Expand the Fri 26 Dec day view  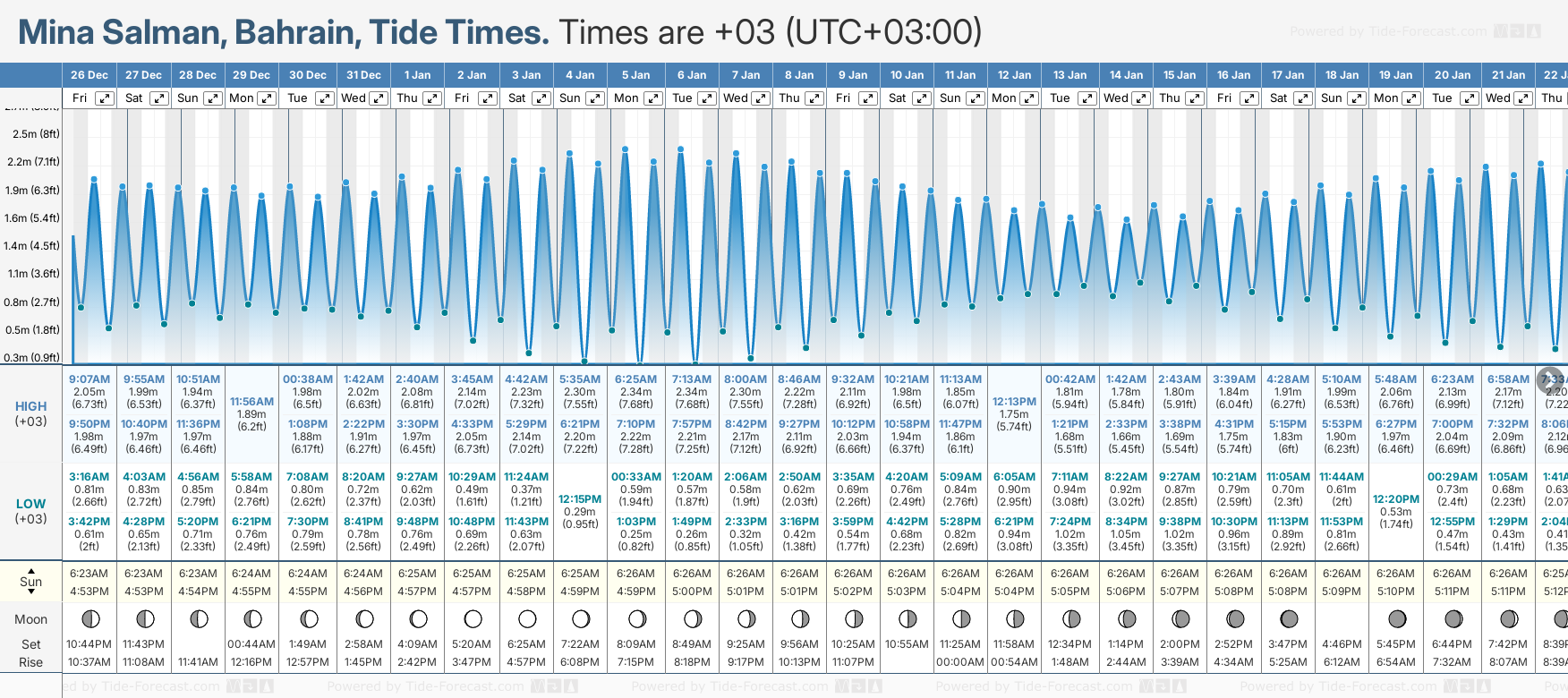pos(105,98)
